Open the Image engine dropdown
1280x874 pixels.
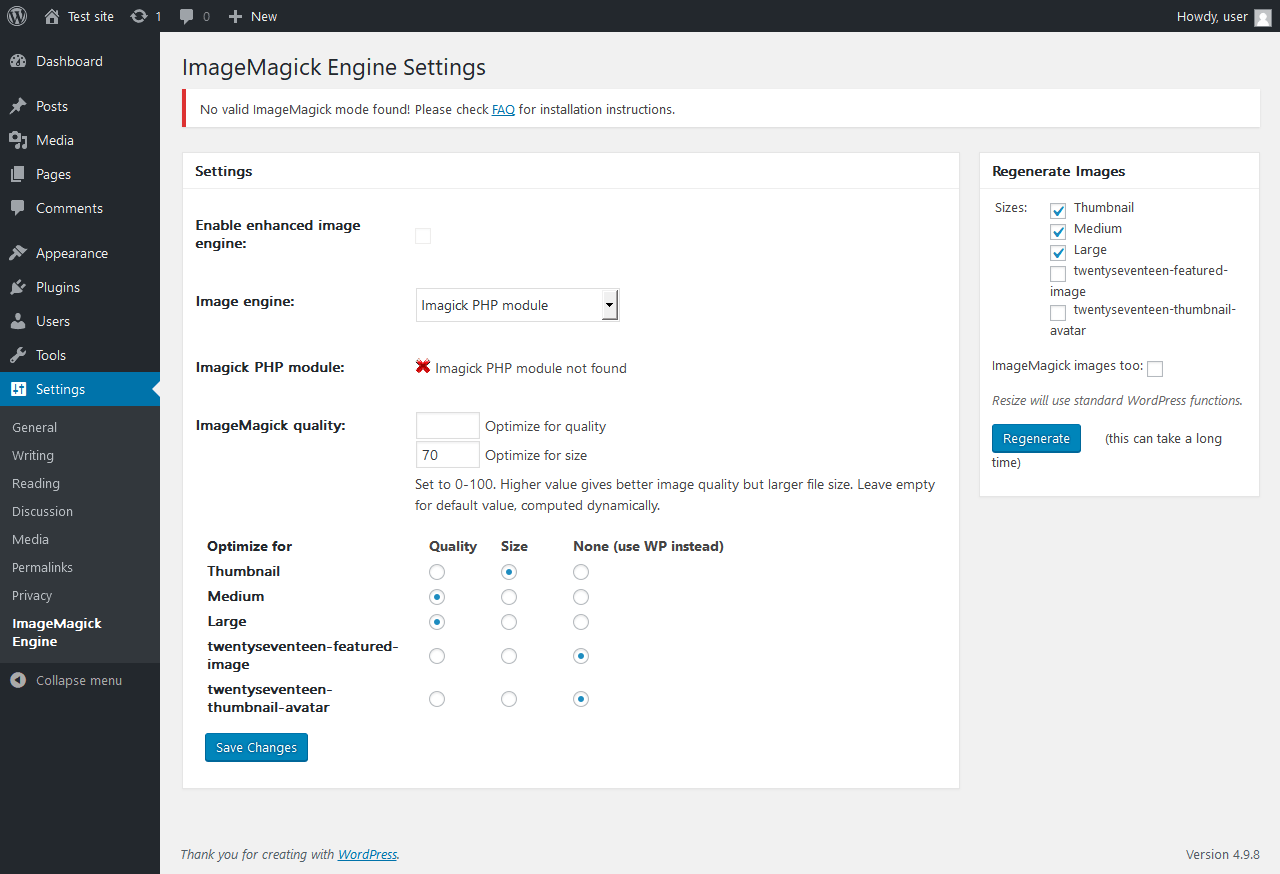tap(517, 305)
